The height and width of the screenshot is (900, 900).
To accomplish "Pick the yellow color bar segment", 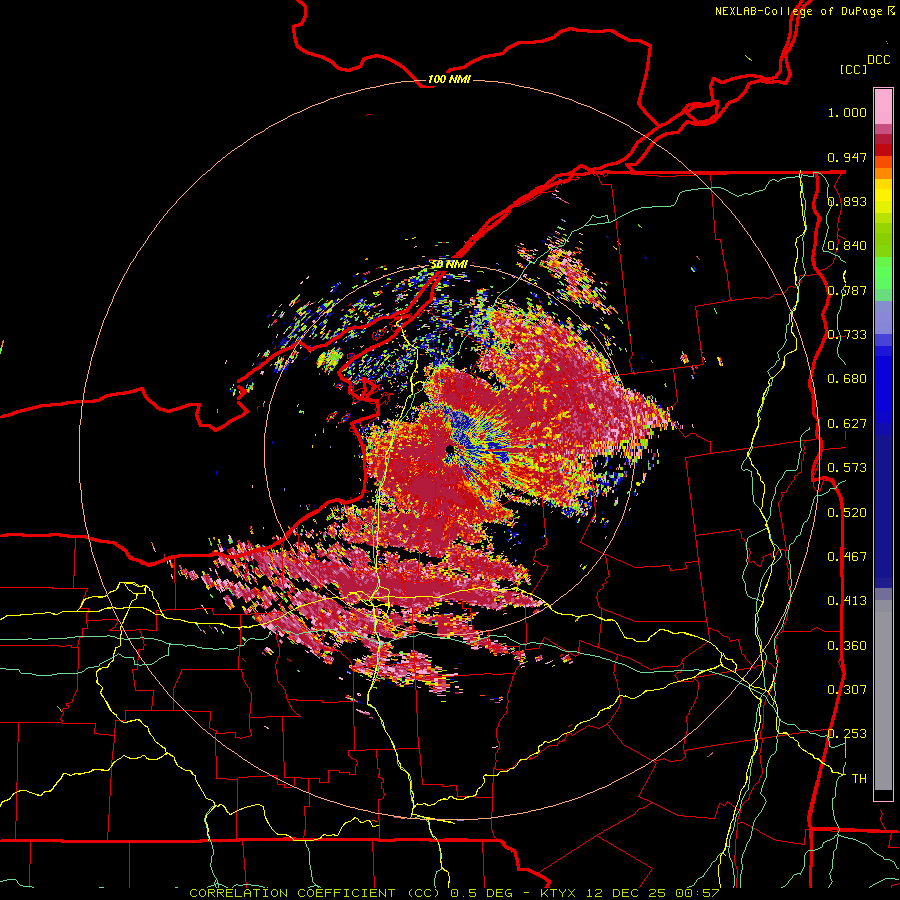I will (883, 197).
